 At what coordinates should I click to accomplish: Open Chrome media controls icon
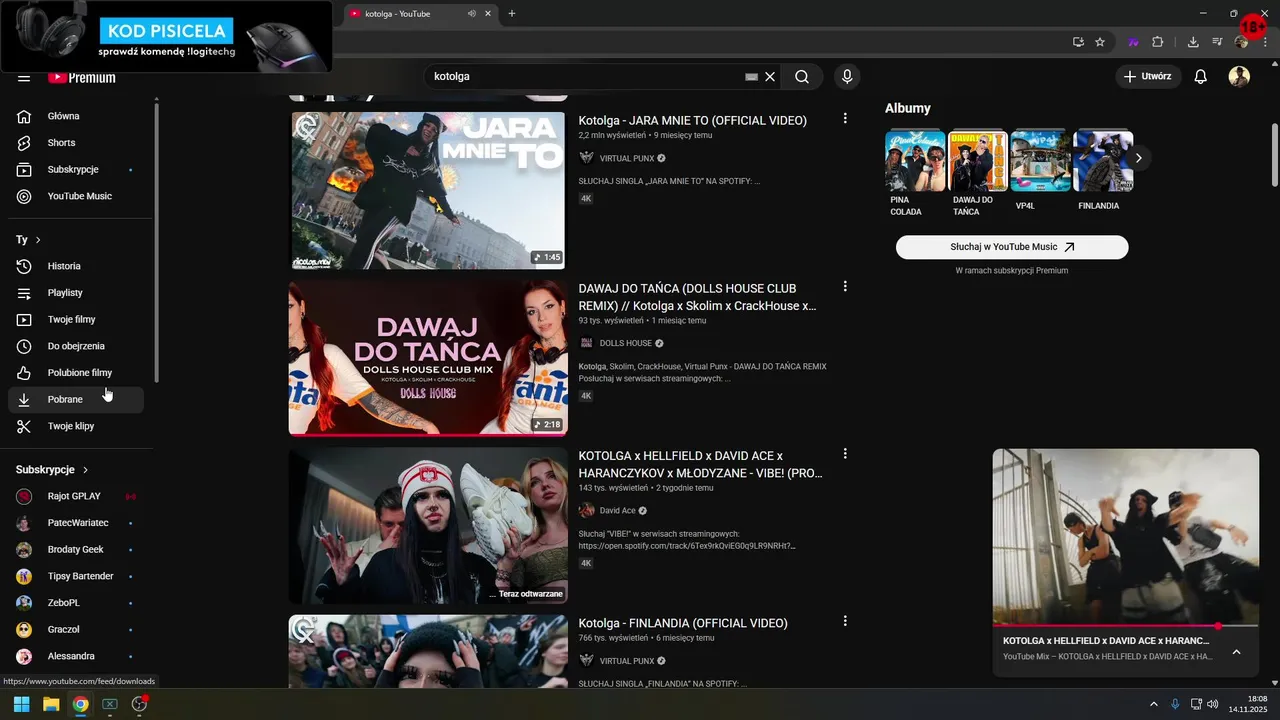click(x=1217, y=42)
